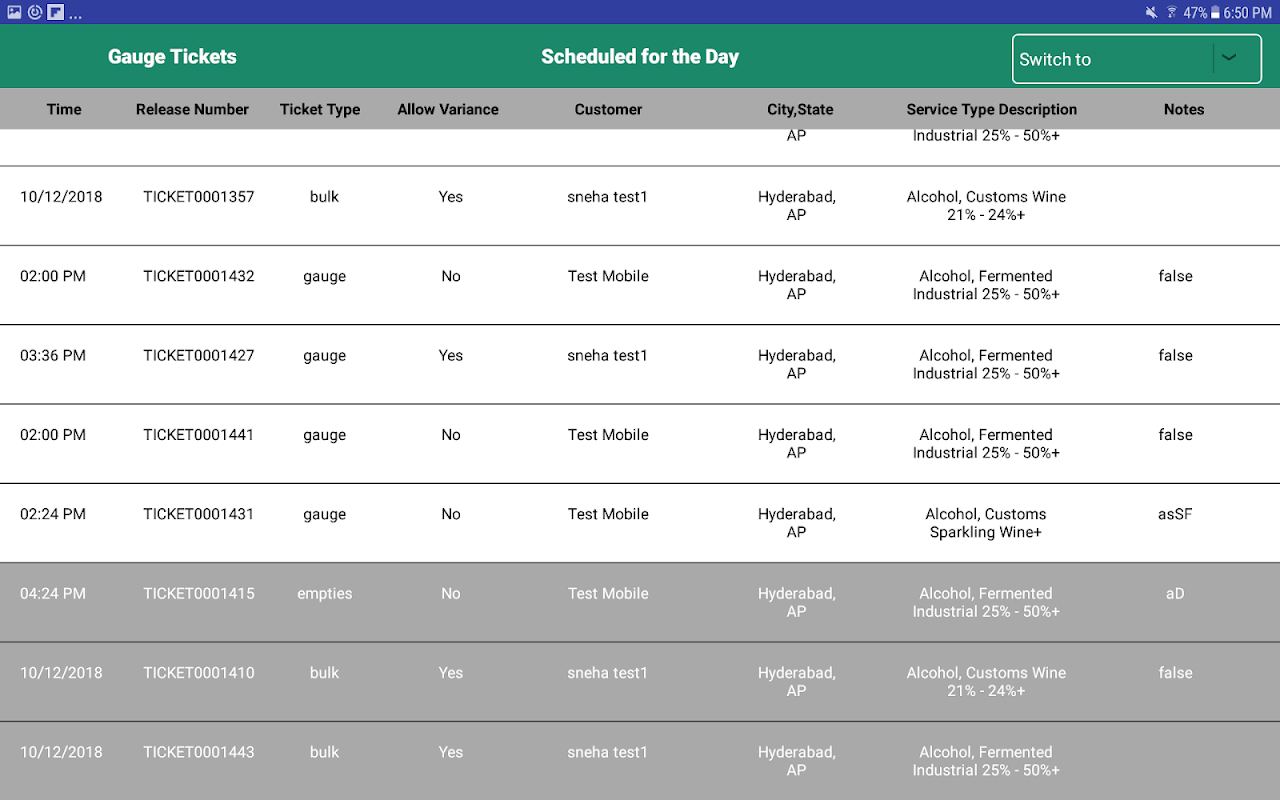The height and width of the screenshot is (800, 1280).
Task: Open ticket TICKET0001432
Action: (199, 276)
